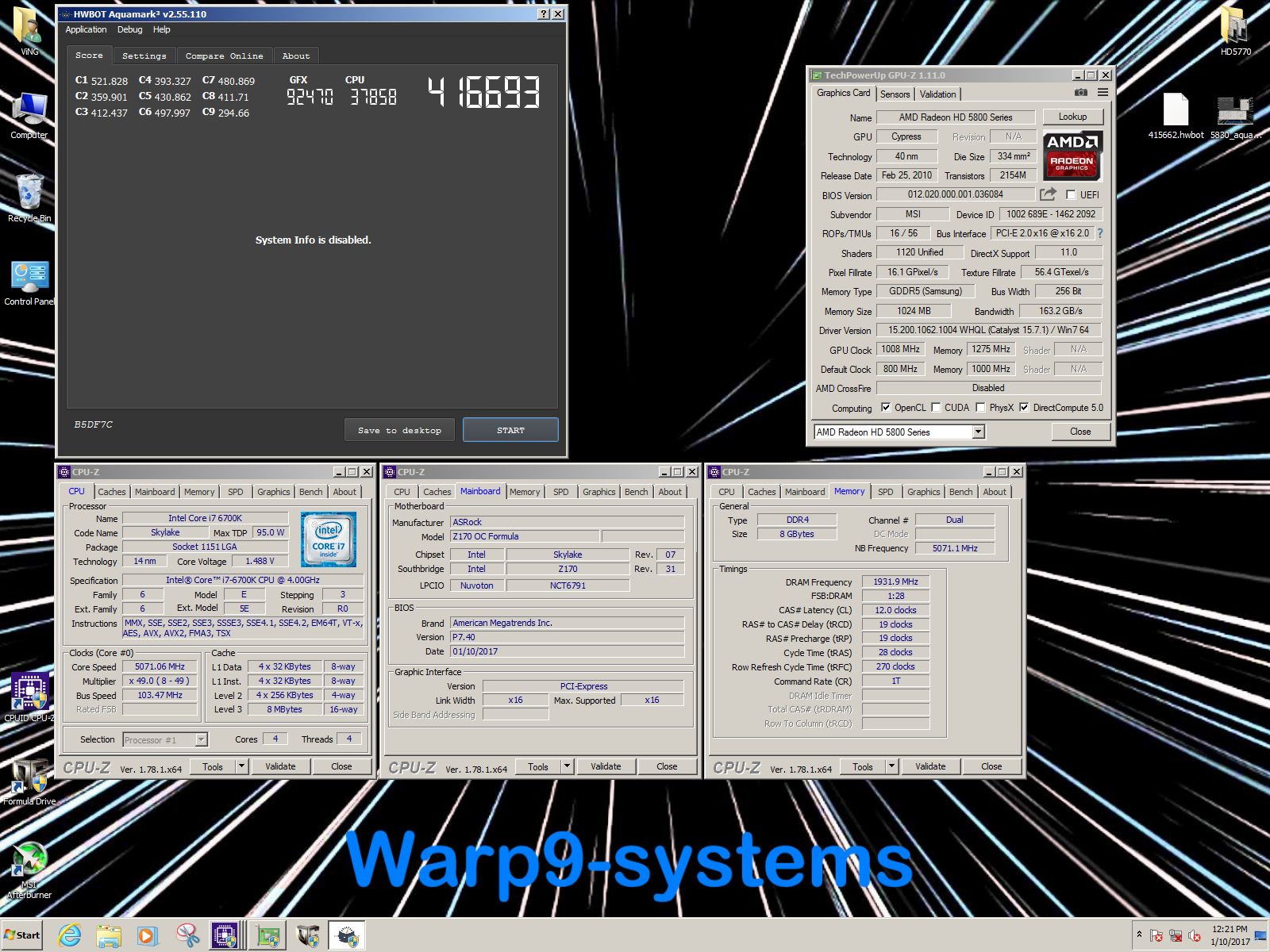Screen dimensions: 1270x952
Task: Show hidden system tray icons
Action: tap(1139, 935)
